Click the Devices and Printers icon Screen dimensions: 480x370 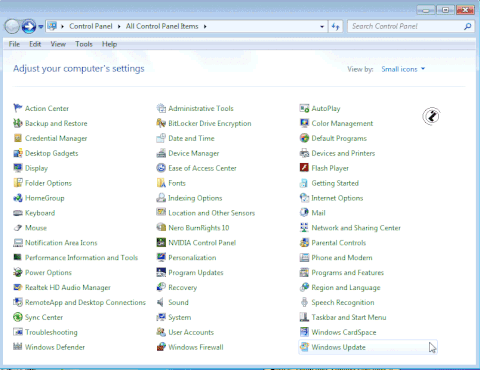pyautogui.click(x=304, y=153)
